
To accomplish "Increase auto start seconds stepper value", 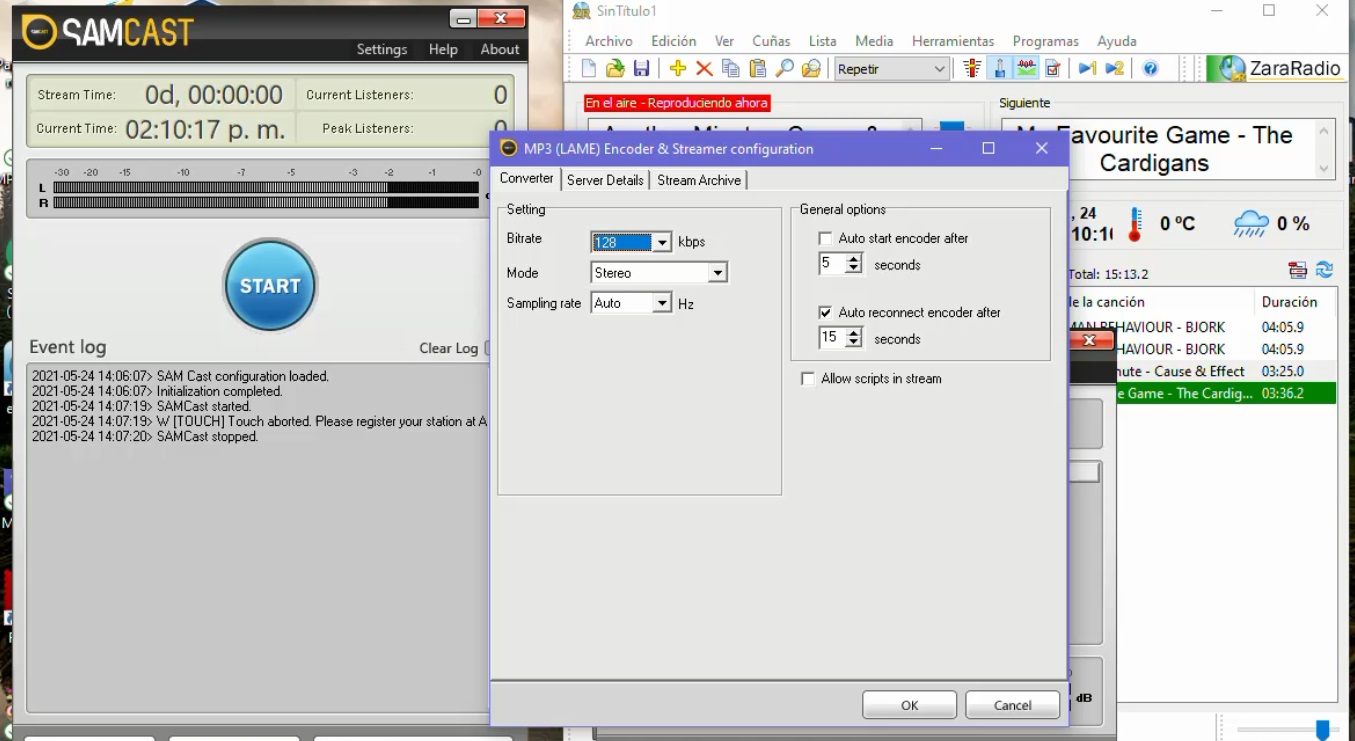I will coord(853,260).
